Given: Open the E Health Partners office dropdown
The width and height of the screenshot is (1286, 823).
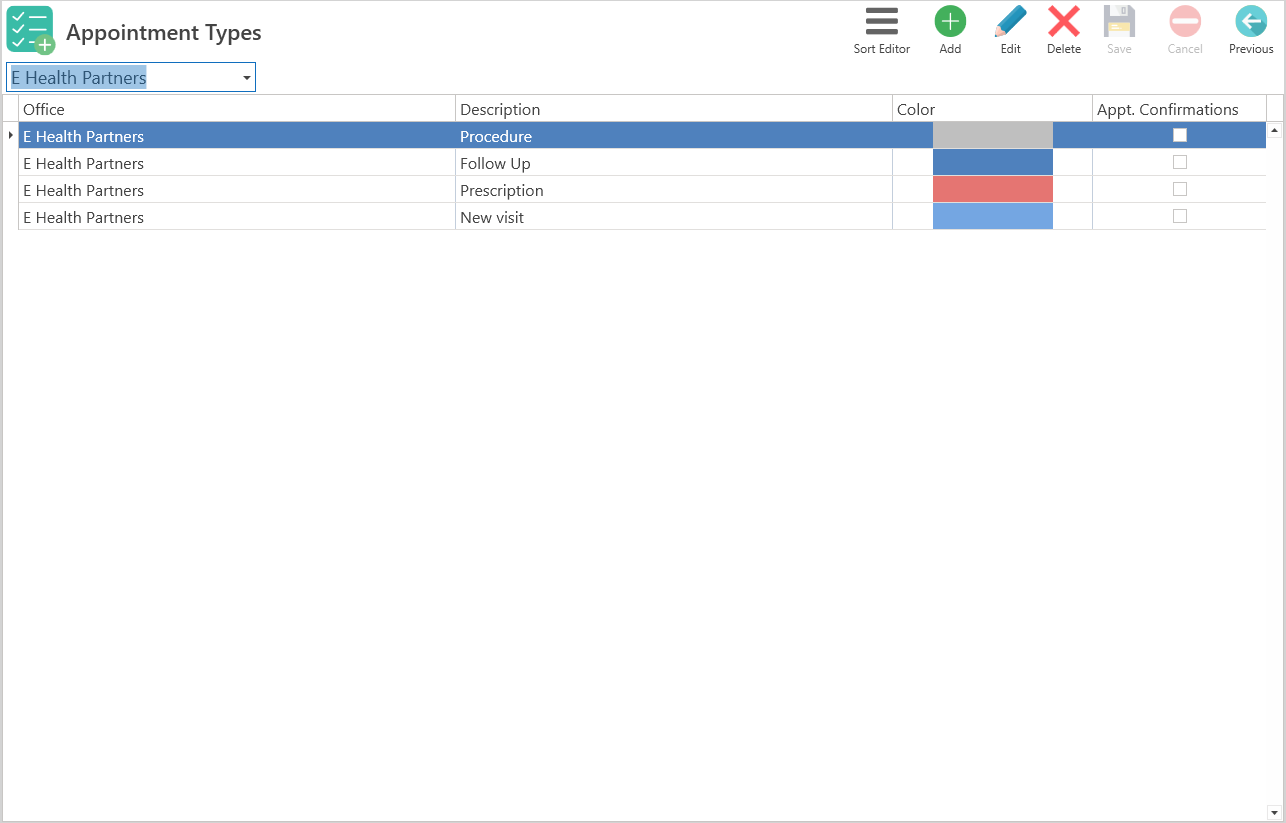Looking at the screenshot, I should tap(246, 78).
